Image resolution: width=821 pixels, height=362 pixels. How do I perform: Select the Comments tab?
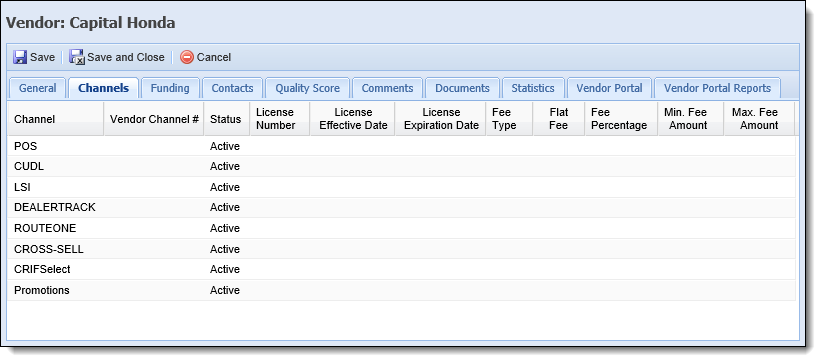click(387, 88)
